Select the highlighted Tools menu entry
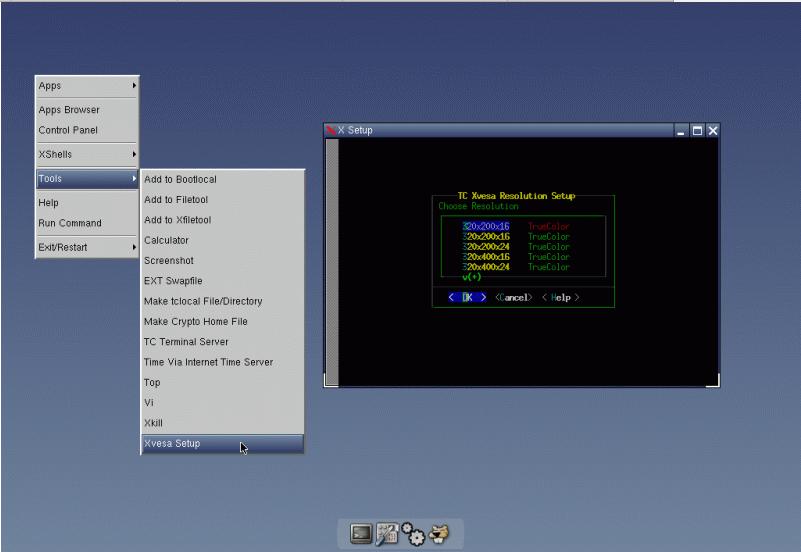Screen dimensions: 801x552 click(x=87, y=179)
